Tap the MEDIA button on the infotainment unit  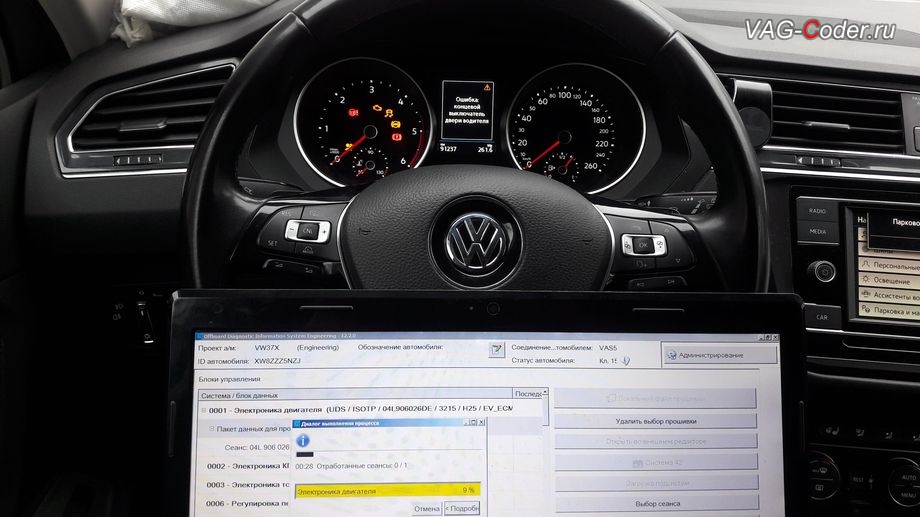click(x=817, y=231)
